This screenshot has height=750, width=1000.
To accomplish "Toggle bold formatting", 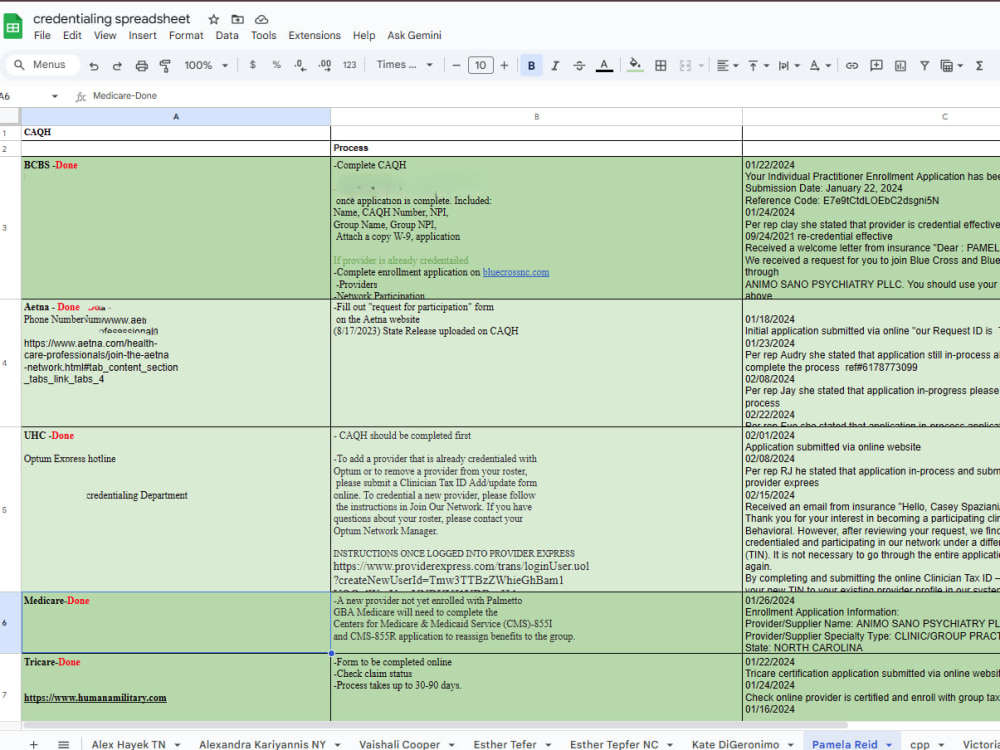I will pos(531,65).
